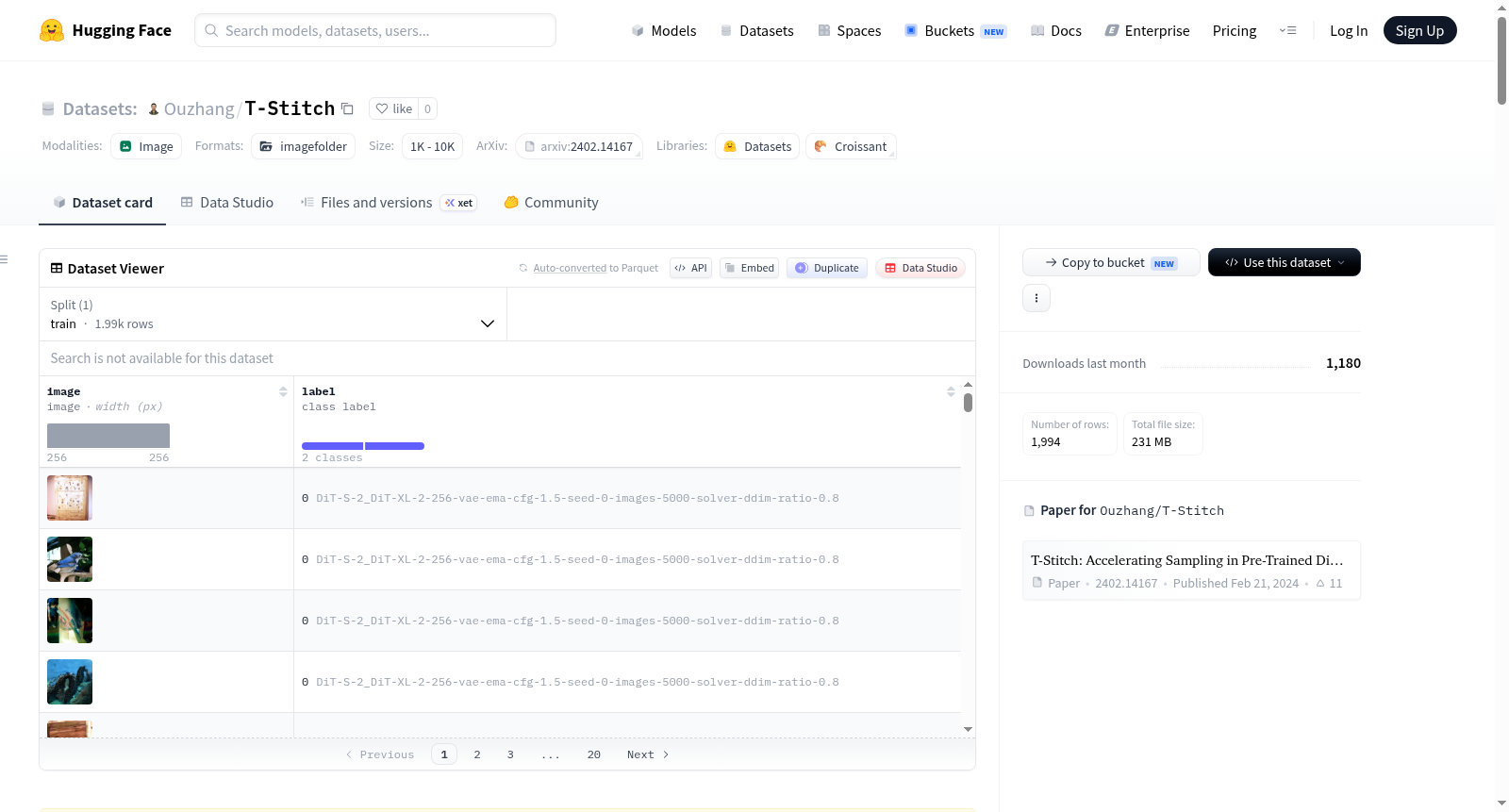1509x812 pixels.
Task: Click the Image modality tag
Action: 146,146
